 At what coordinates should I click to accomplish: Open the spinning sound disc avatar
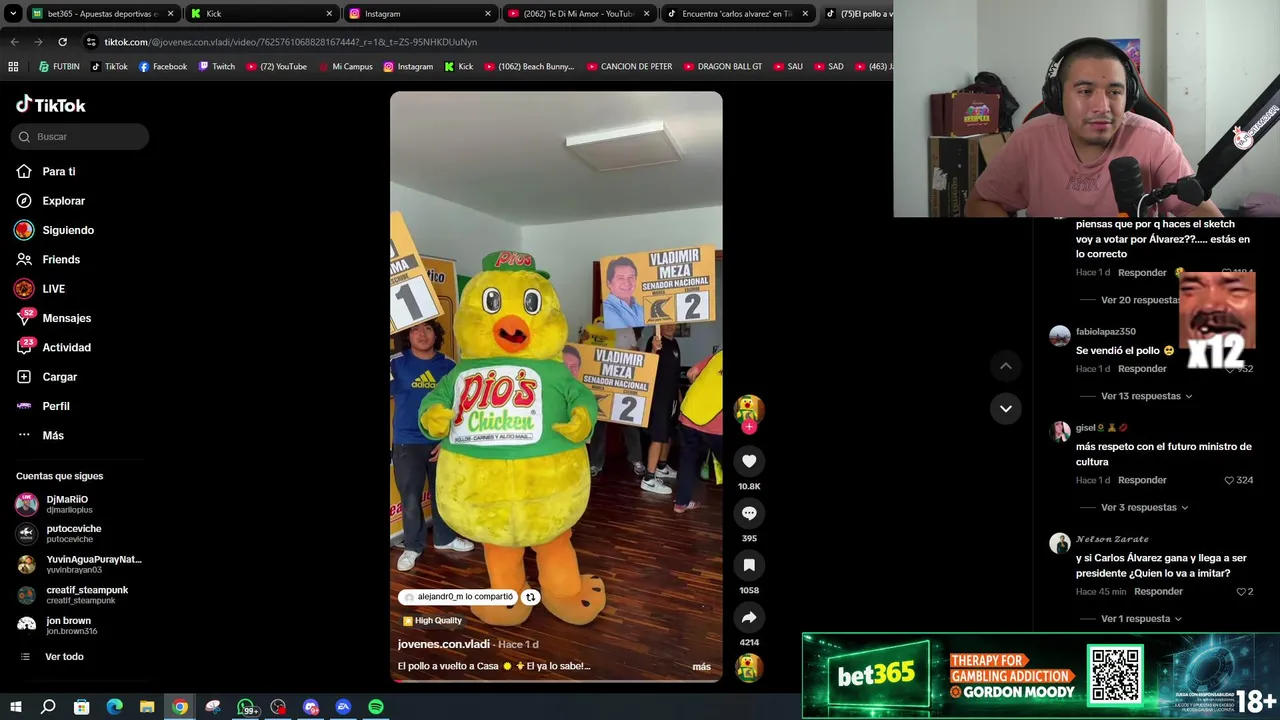(x=749, y=667)
